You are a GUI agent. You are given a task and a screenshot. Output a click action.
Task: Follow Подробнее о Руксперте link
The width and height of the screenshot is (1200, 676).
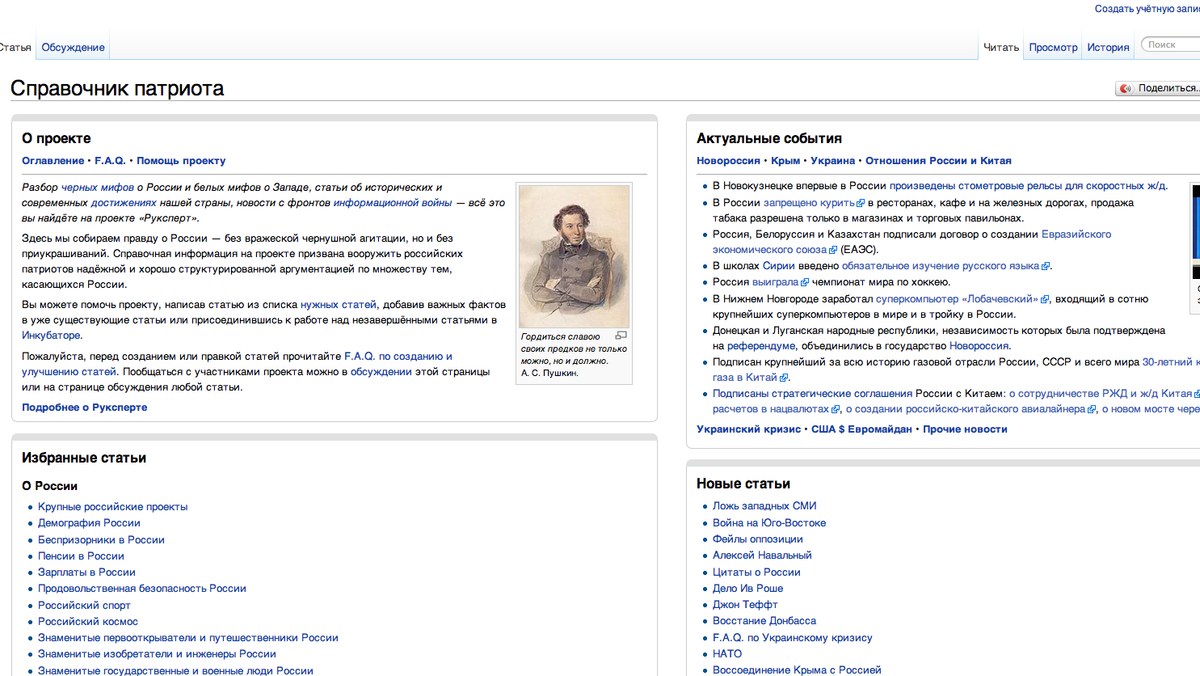85,407
